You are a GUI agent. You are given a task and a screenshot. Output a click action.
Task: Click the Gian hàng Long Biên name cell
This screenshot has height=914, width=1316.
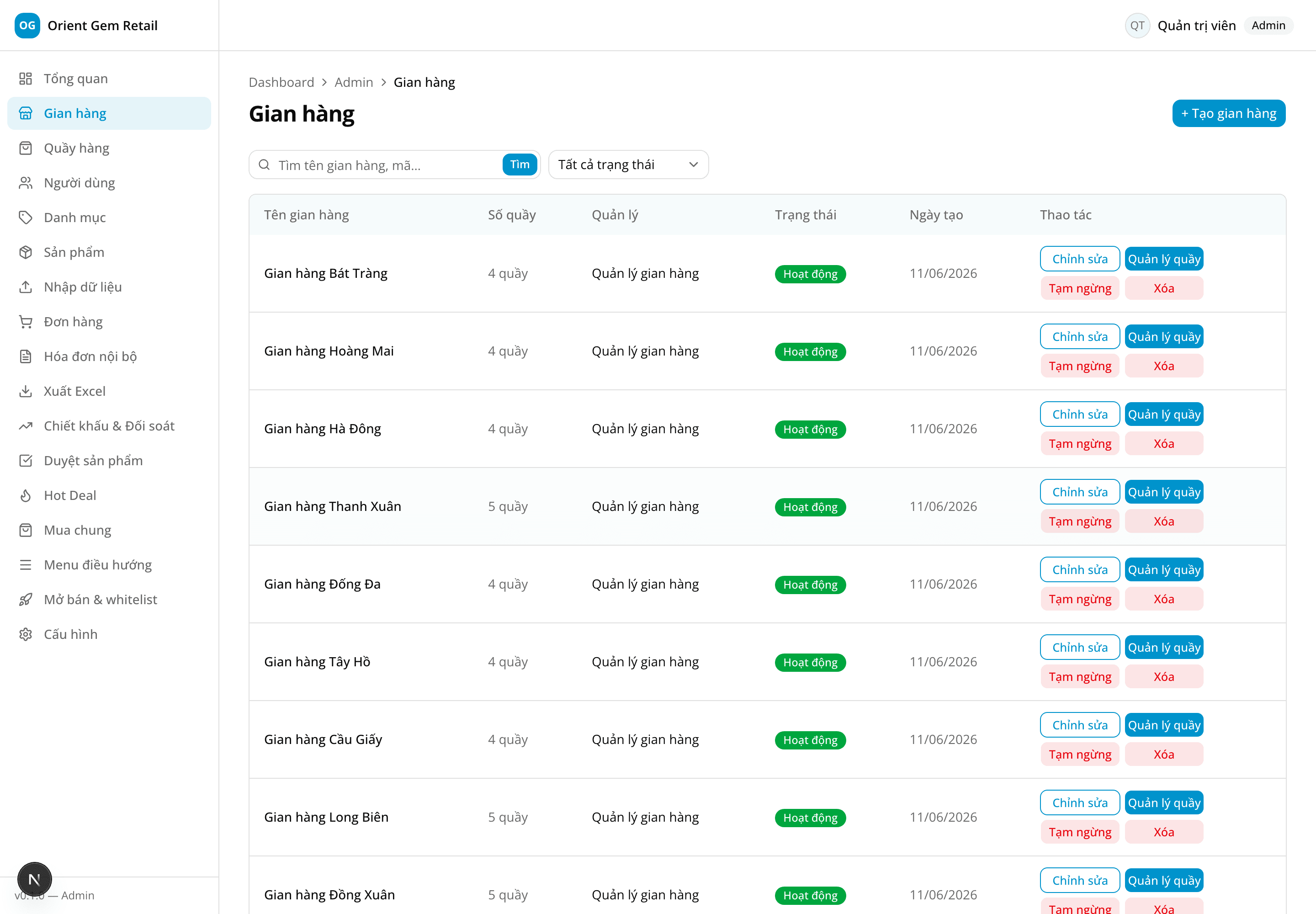326,817
